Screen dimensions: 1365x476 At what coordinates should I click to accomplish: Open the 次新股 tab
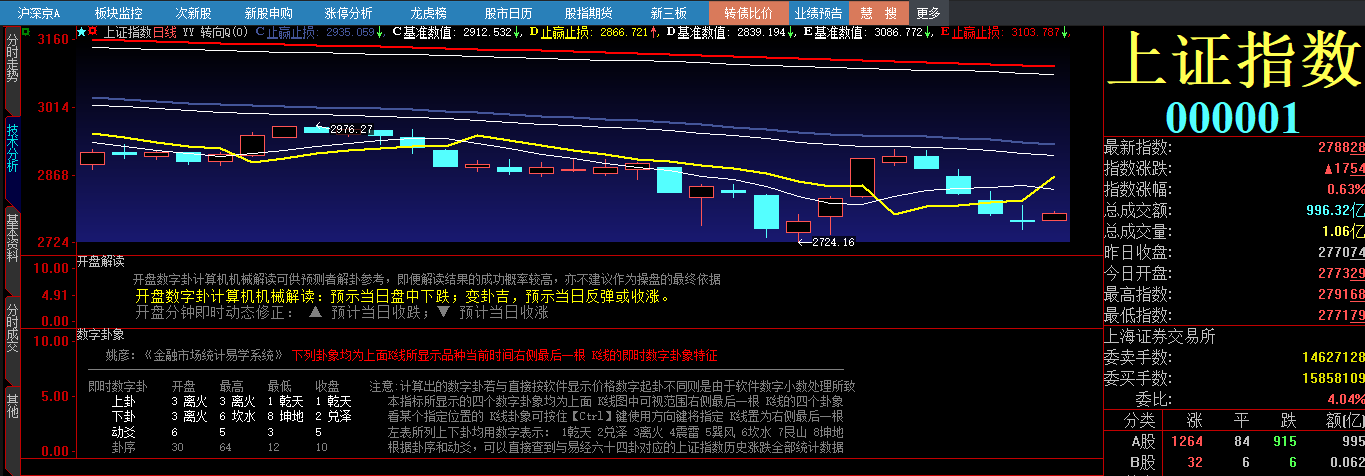coord(193,13)
